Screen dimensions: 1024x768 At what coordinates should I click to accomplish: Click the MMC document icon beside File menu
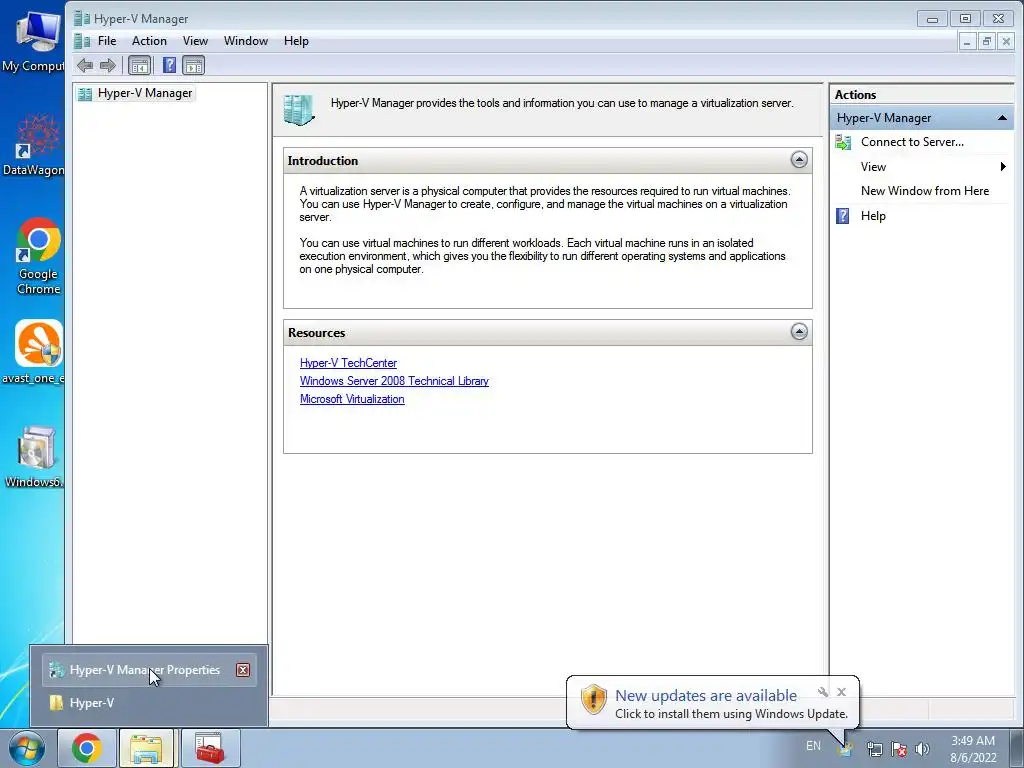82,41
